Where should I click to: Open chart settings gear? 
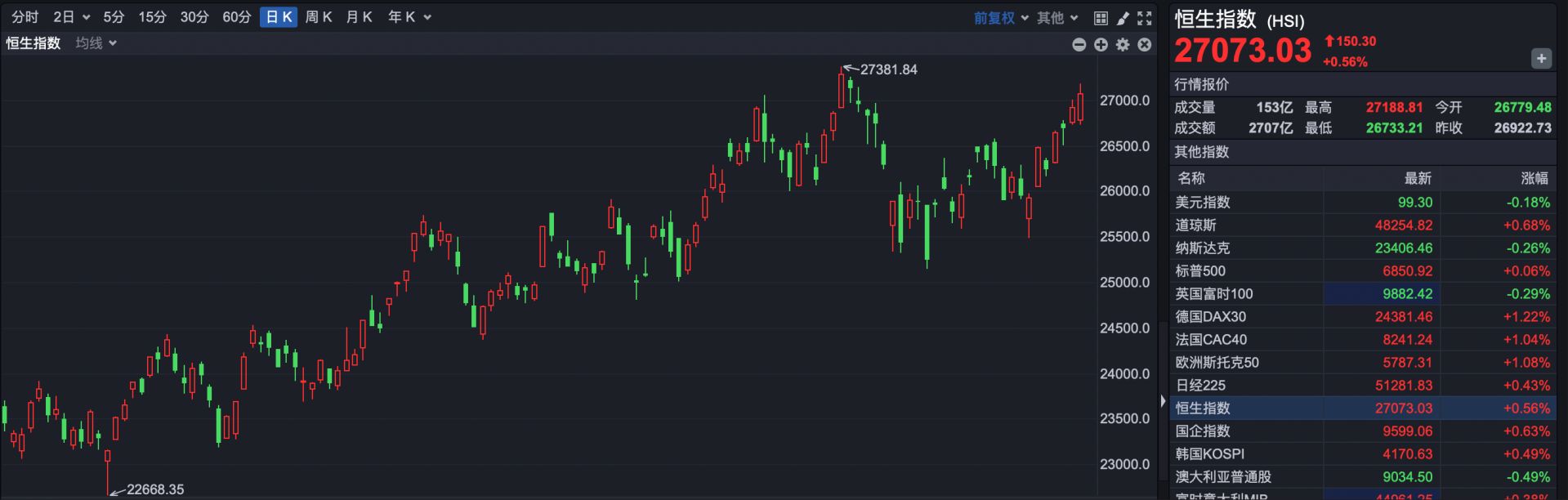[x=1123, y=45]
